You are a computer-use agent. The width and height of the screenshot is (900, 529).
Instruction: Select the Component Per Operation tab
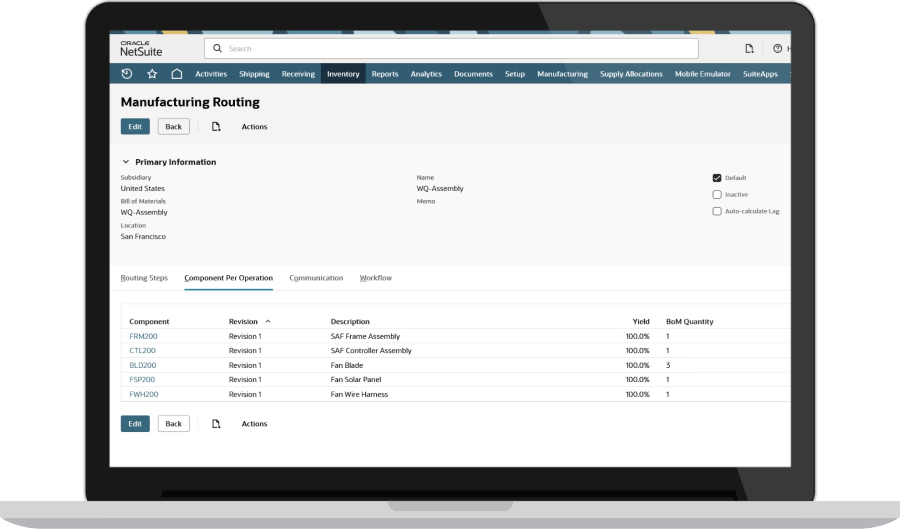click(x=228, y=278)
